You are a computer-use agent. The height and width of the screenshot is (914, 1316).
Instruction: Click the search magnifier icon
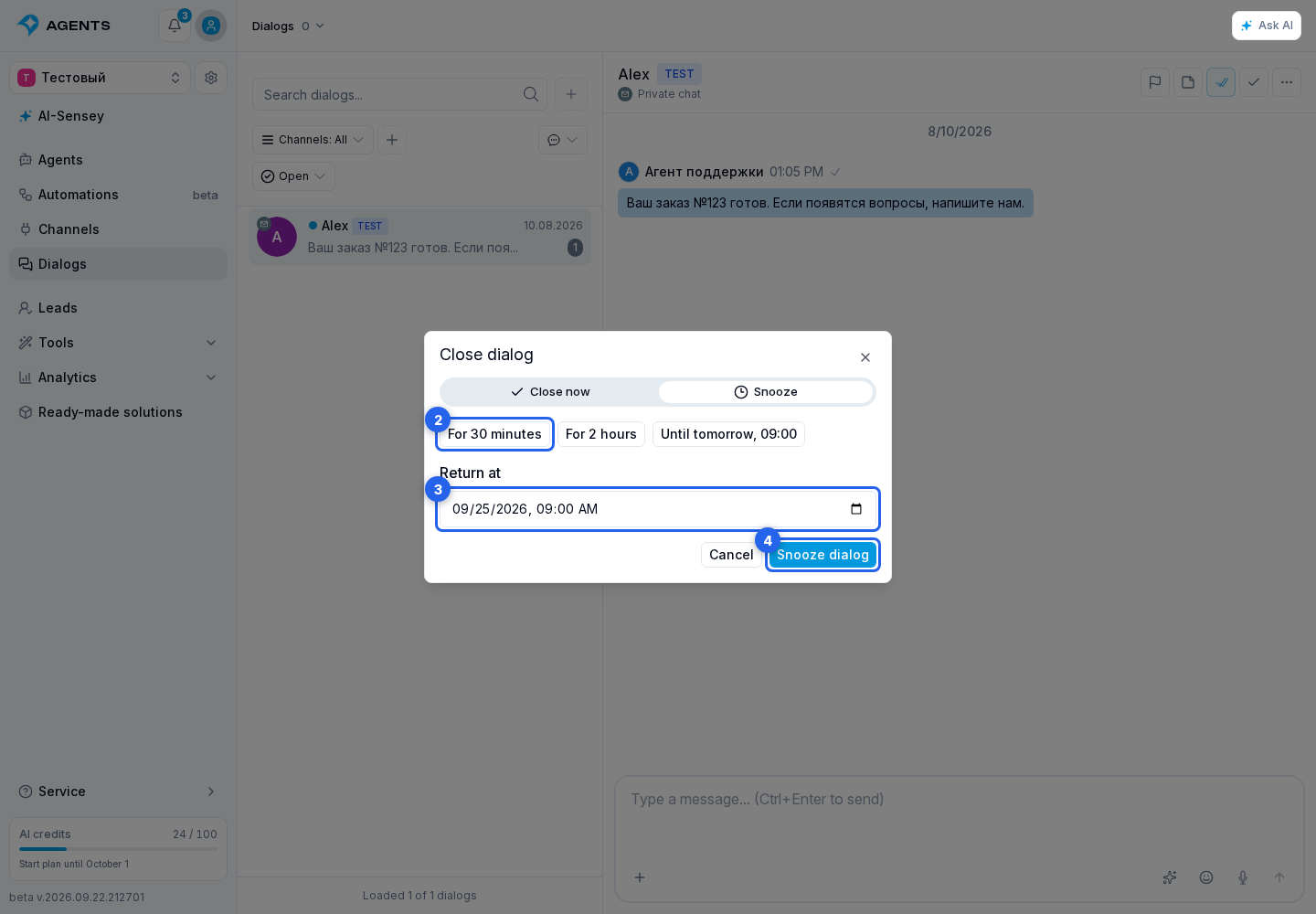(531, 94)
